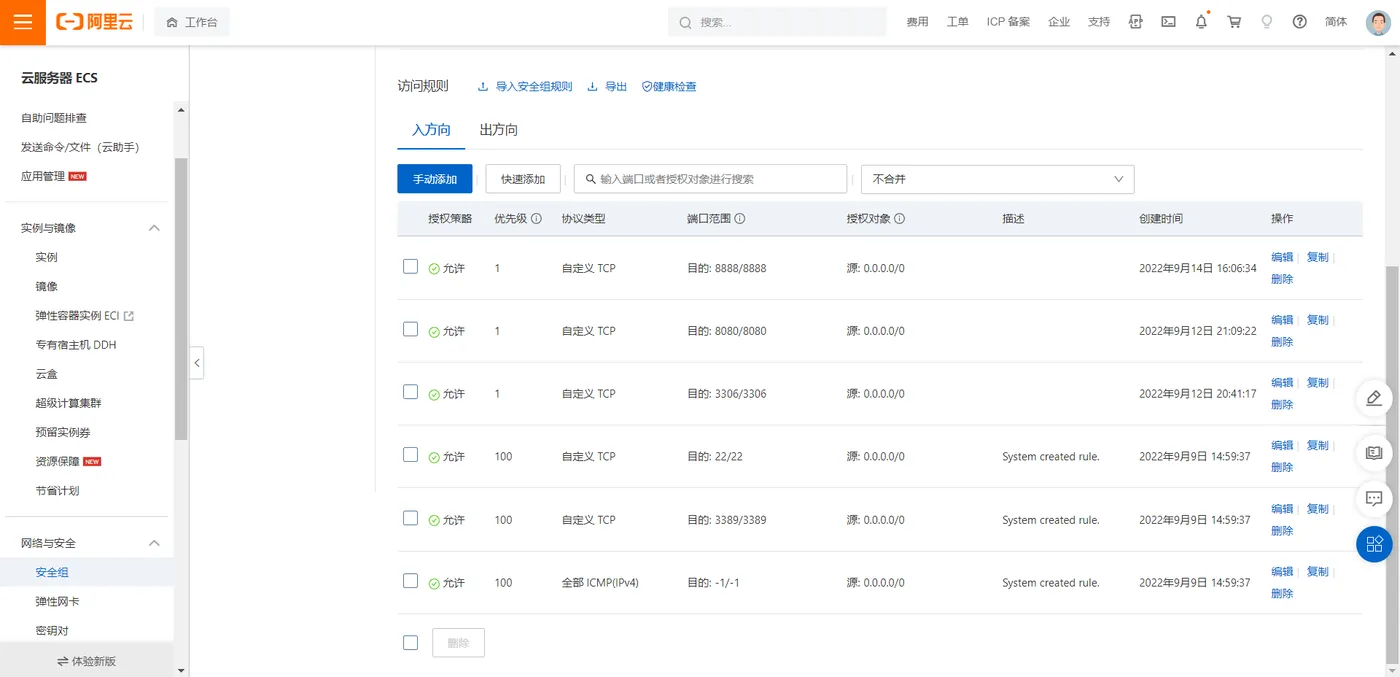The image size is (1400, 677).
Task: Collapse the 实例与镜像 sidebar section
Action: coord(154,228)
